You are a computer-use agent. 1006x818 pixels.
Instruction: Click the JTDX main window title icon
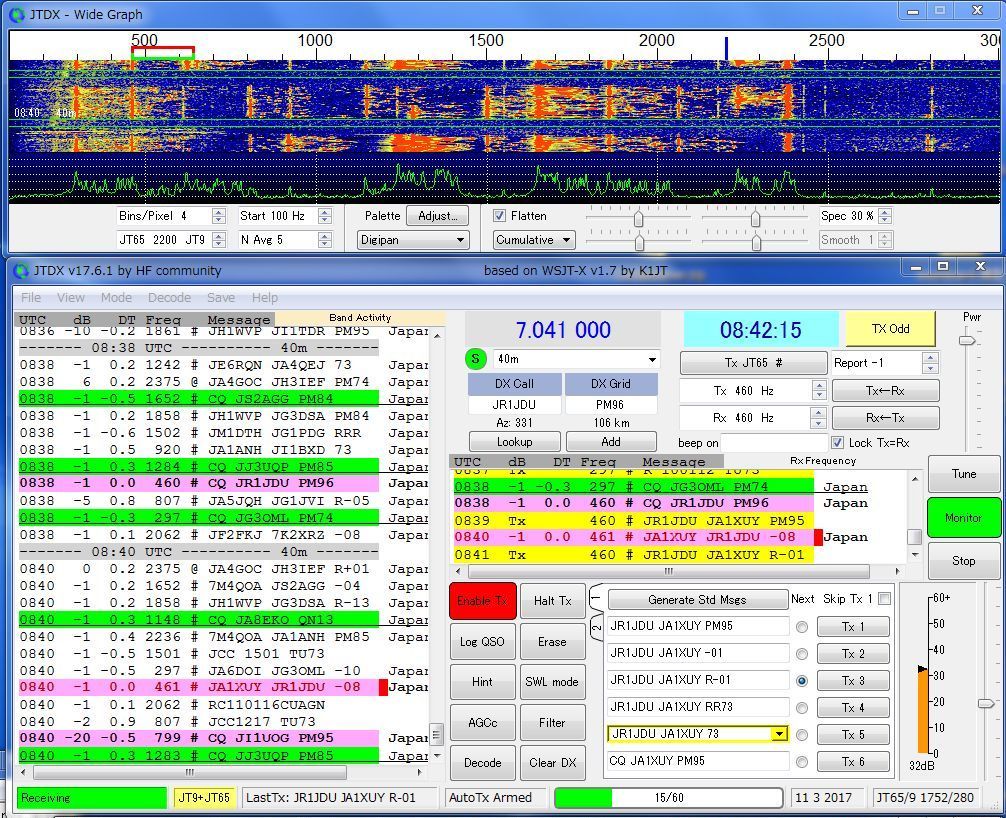(21, 270)
